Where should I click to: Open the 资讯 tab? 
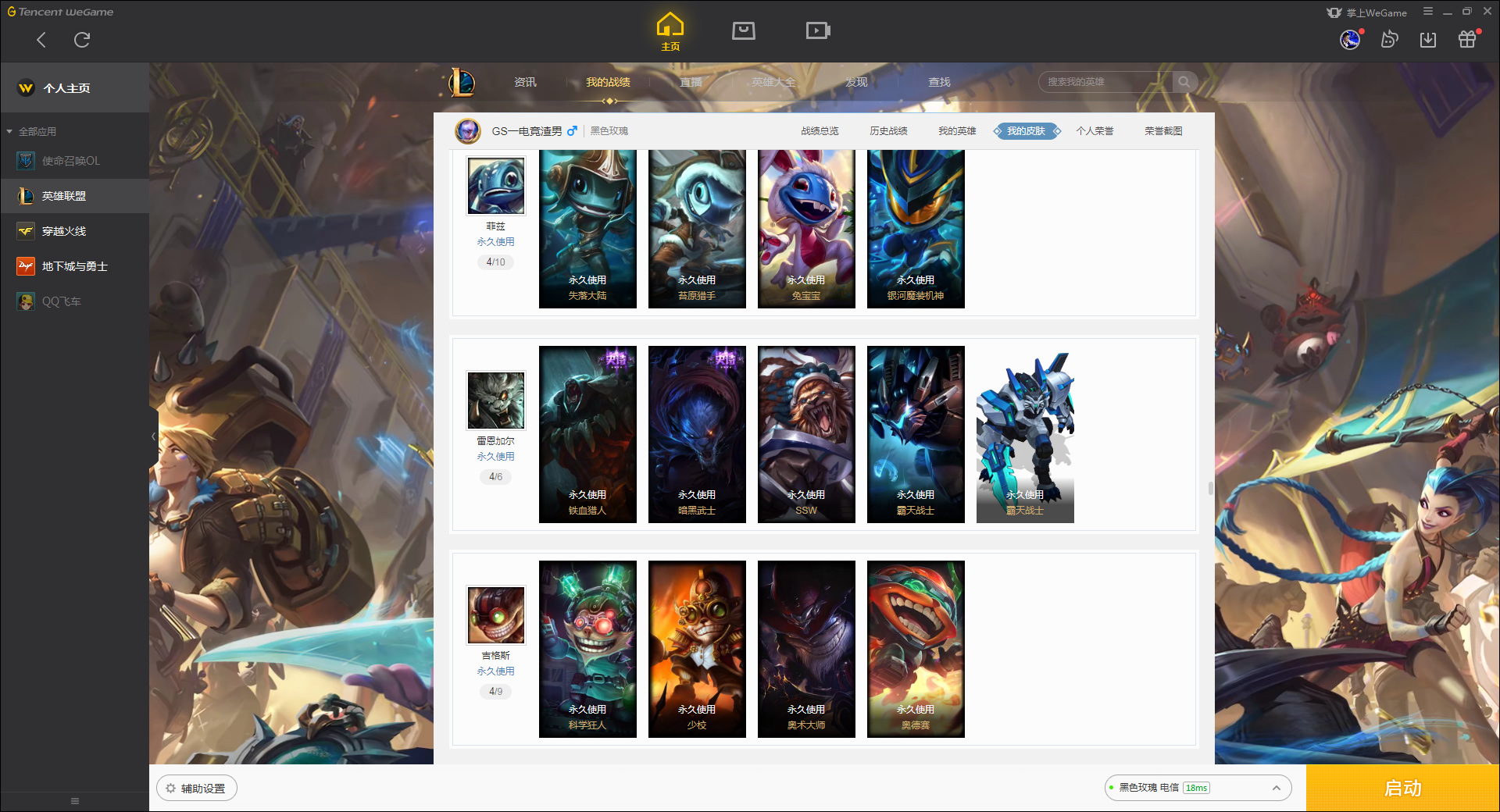[x=525, y=82]
